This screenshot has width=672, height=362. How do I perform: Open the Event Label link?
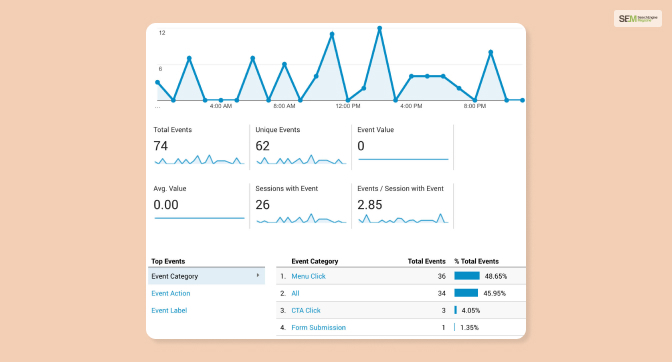[x=169, y=311]
